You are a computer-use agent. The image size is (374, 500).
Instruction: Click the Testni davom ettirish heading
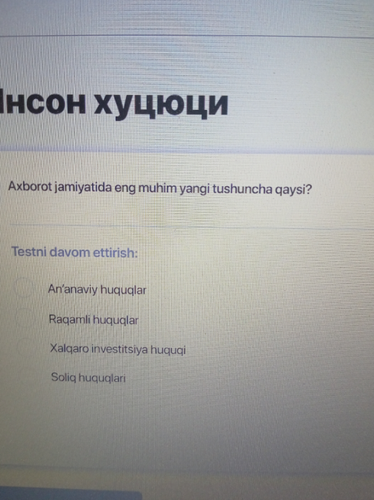[74, 252]
